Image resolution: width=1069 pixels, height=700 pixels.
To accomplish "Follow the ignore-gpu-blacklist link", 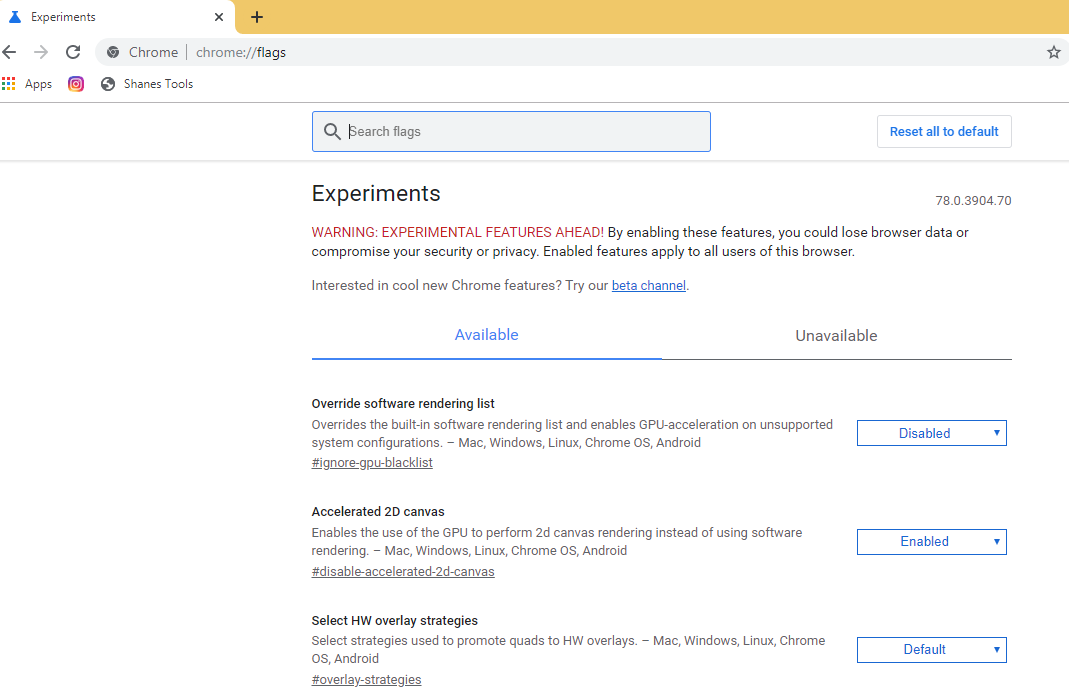I will click(x=372, y=462).
